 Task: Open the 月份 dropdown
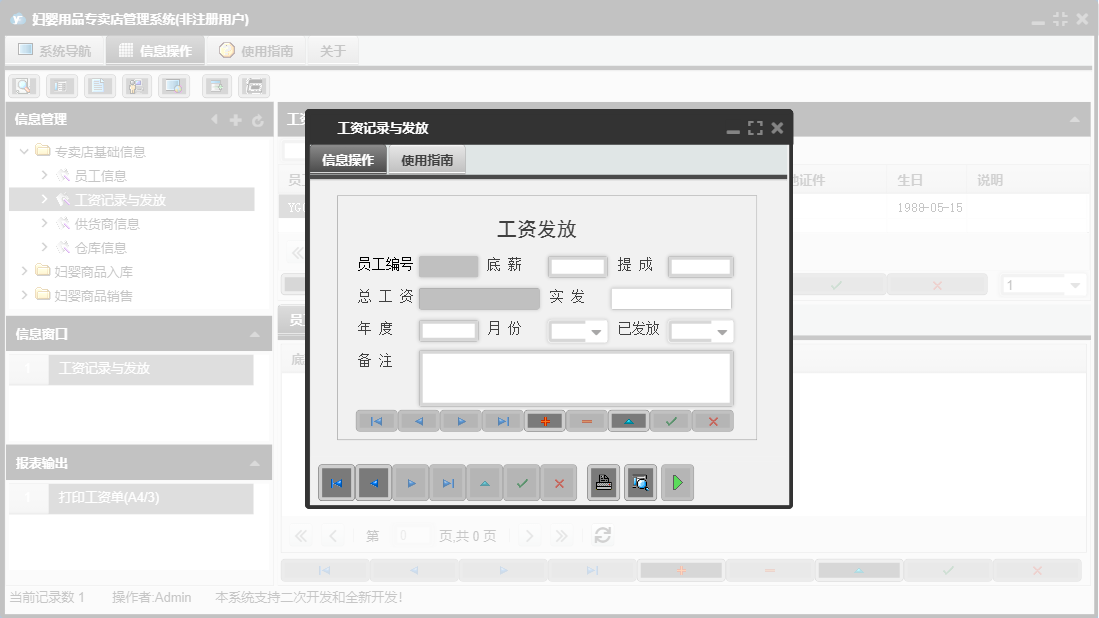click(x=596, y=330)
